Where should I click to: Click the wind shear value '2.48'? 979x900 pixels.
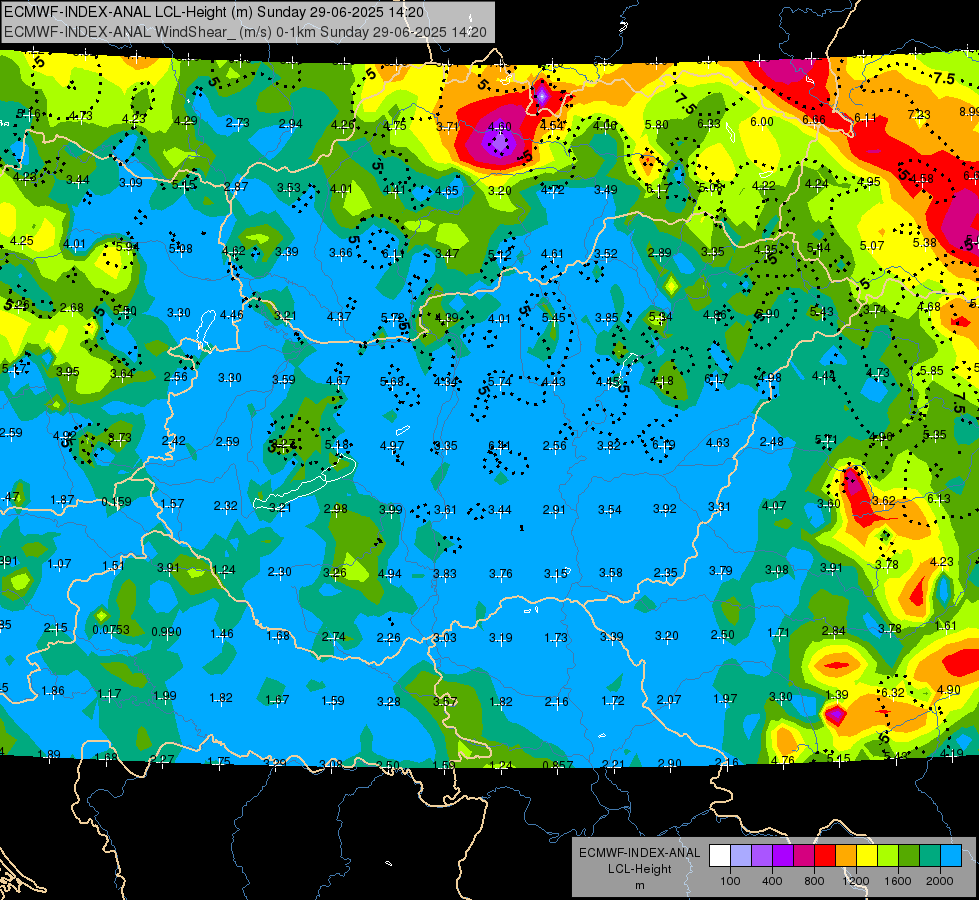click(772, 442)
